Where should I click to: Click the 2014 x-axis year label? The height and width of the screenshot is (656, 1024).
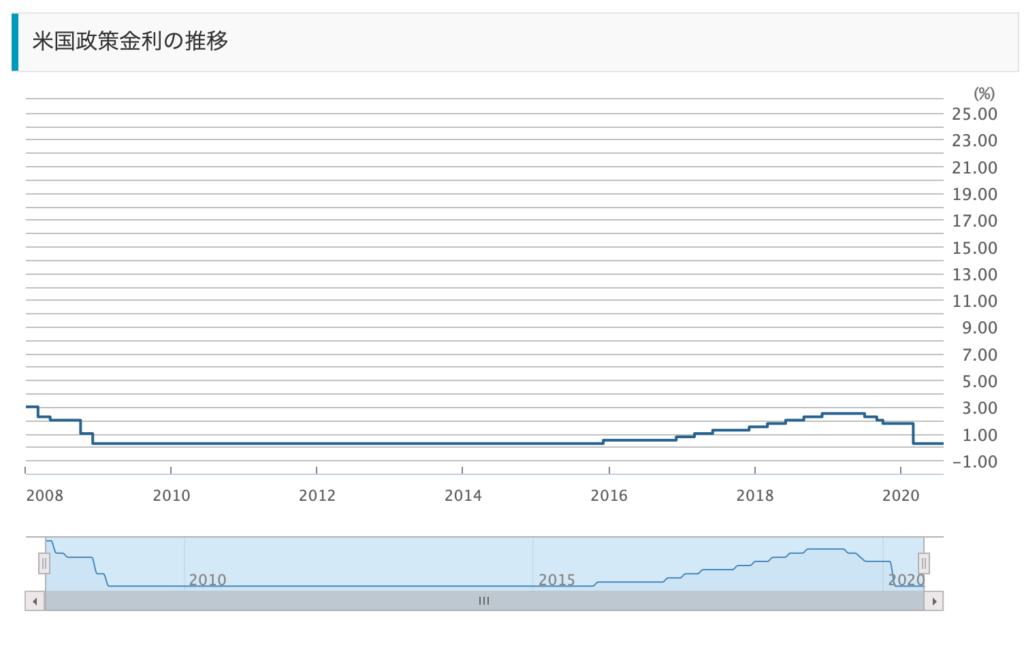[462, 494]
